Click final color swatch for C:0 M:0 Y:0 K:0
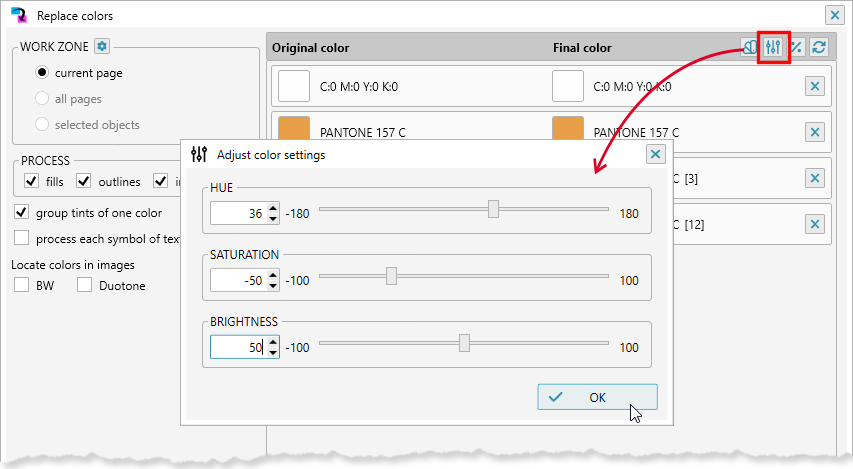 [568, 86]
